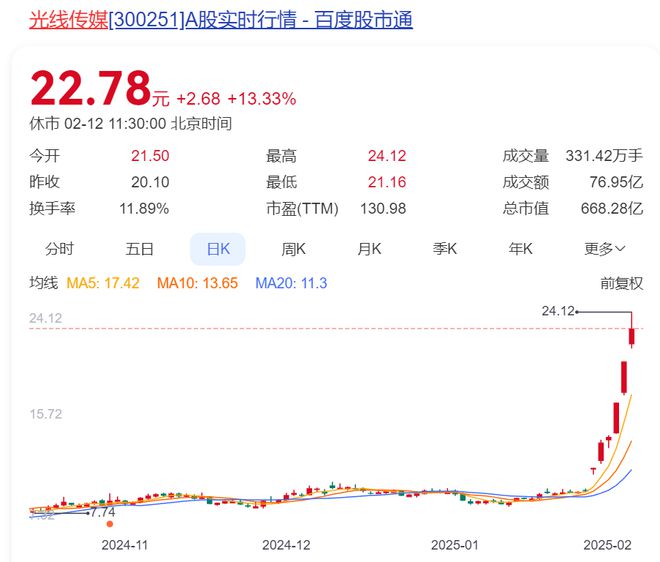Click the 市盈(TTM) value 130.98
This screenshot has width=660, height=562.
pyautogui.click(x=383, y=208)
